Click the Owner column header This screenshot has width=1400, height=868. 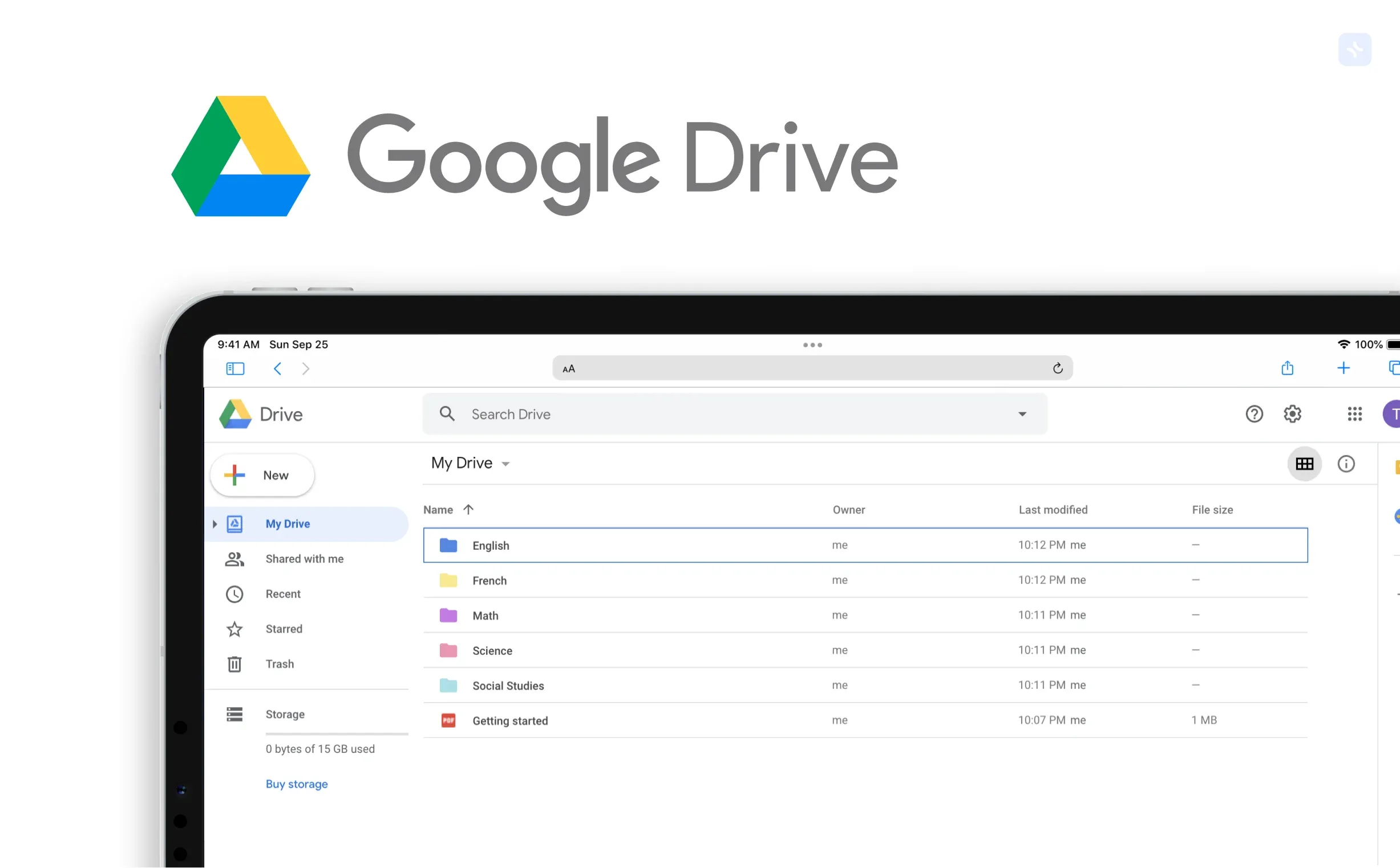pos(848,510)
